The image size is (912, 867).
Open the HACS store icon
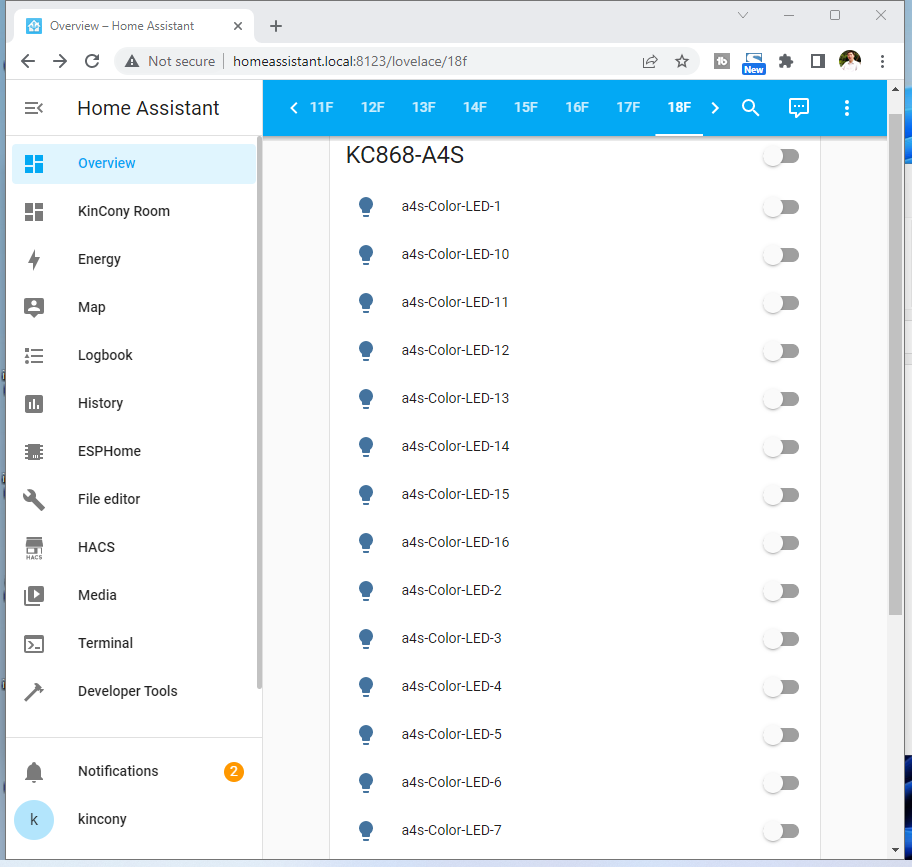34,547
